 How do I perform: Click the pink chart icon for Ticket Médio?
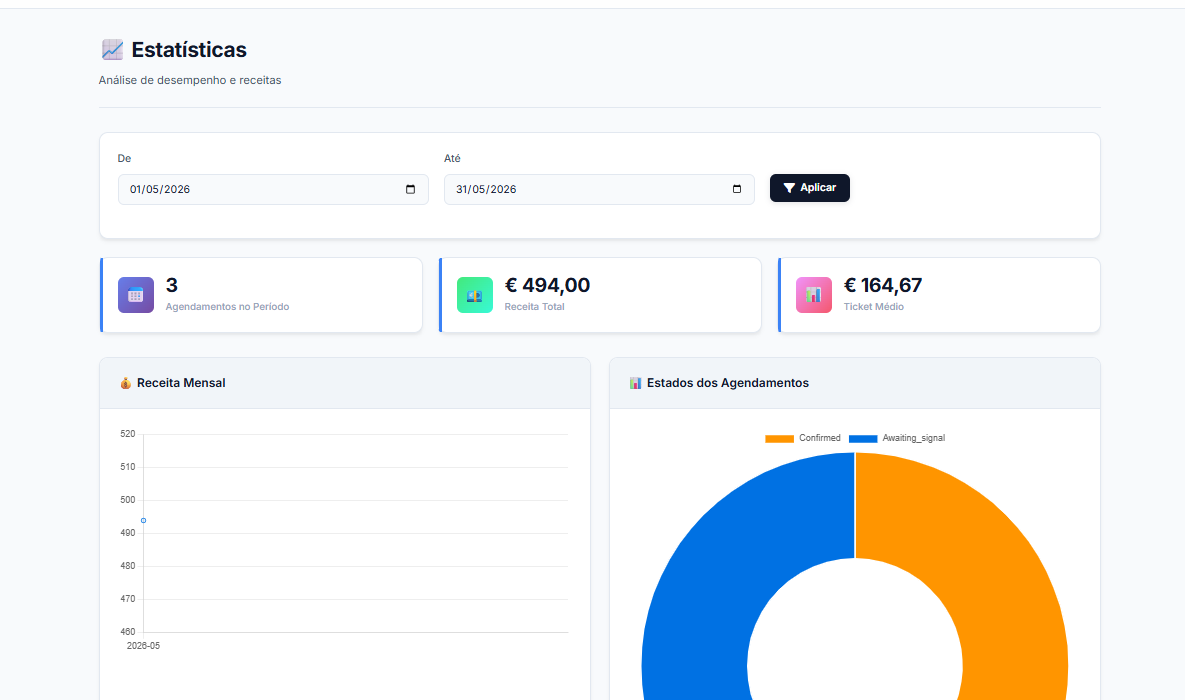tap(814, 295)
